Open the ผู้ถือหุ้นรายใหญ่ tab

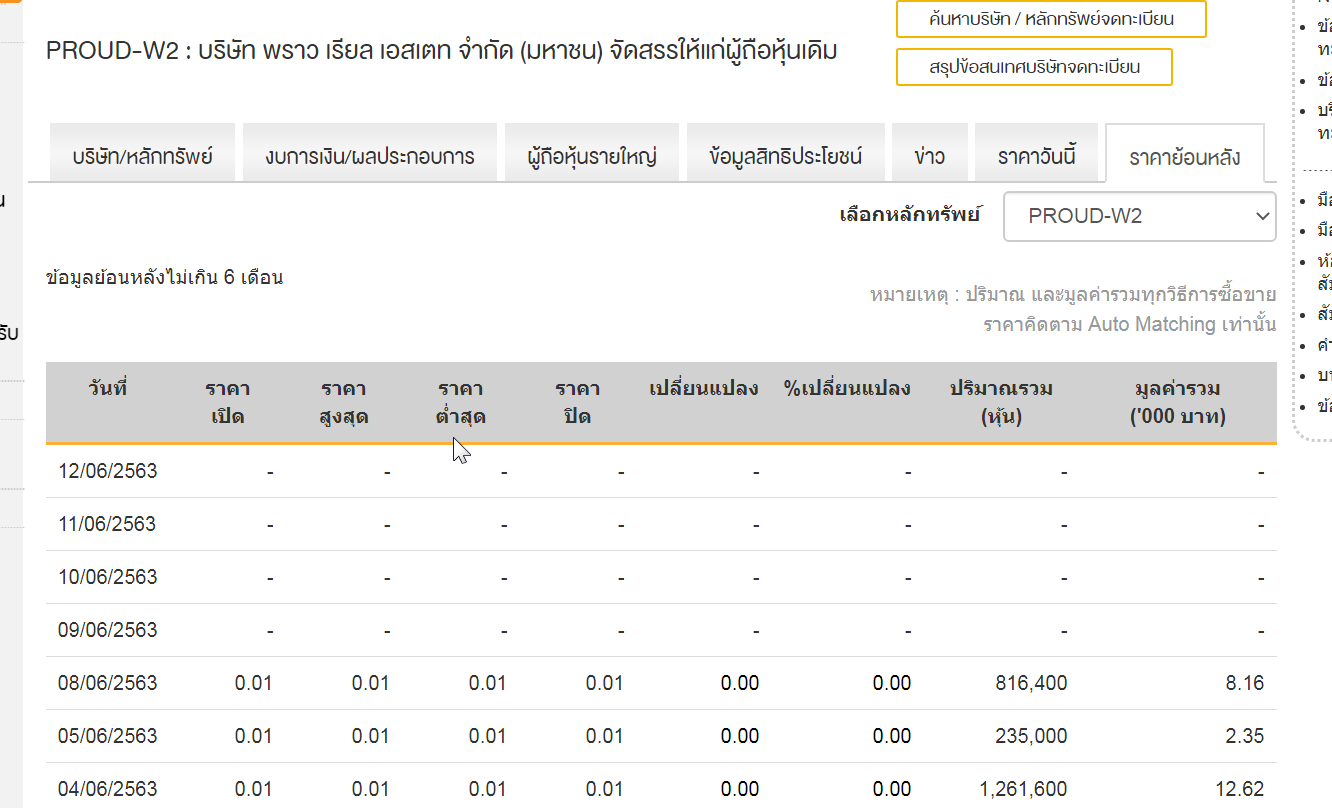(x=592, y=154)
